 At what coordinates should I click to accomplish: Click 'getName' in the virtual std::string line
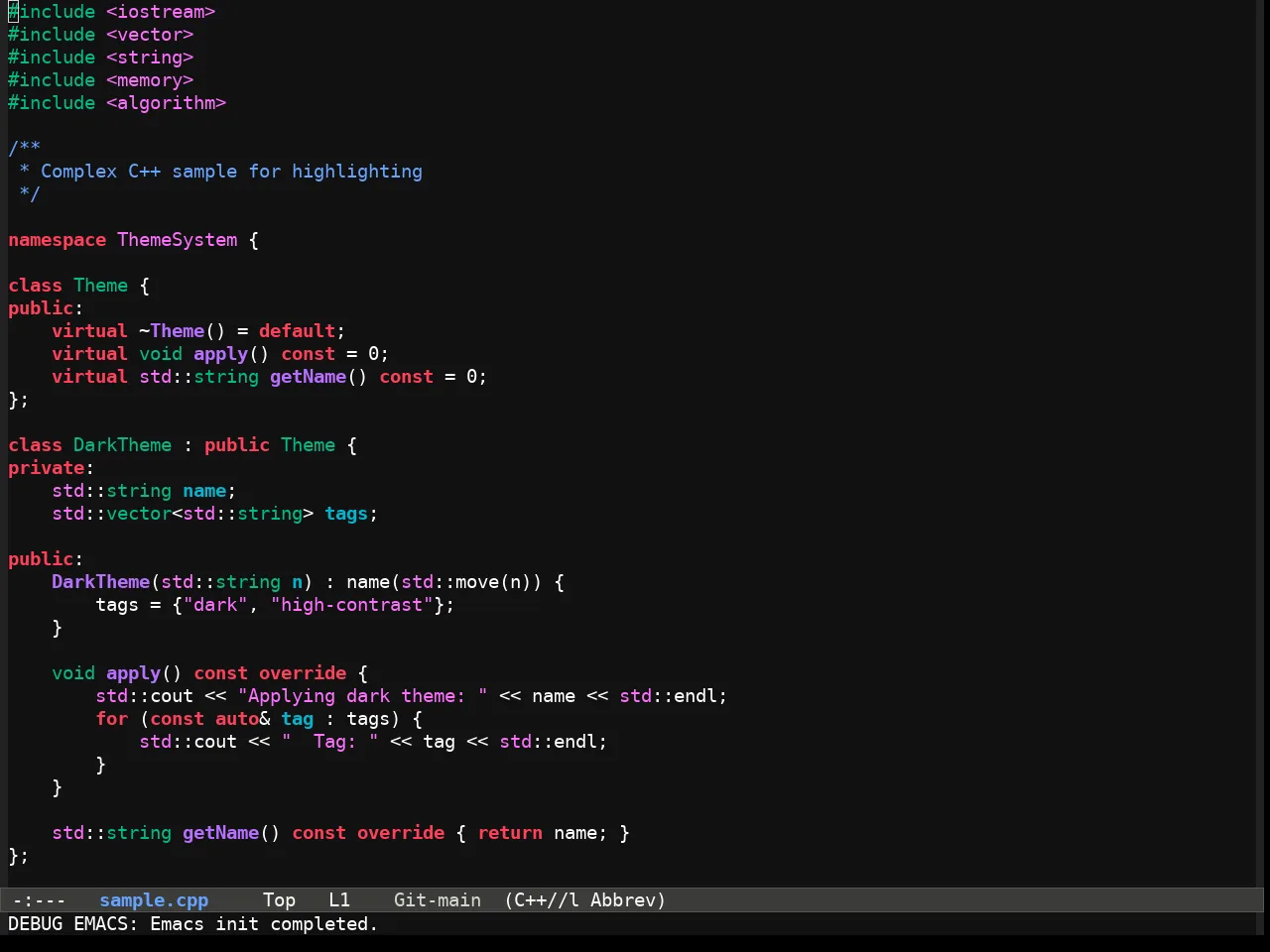coord(309,377)
